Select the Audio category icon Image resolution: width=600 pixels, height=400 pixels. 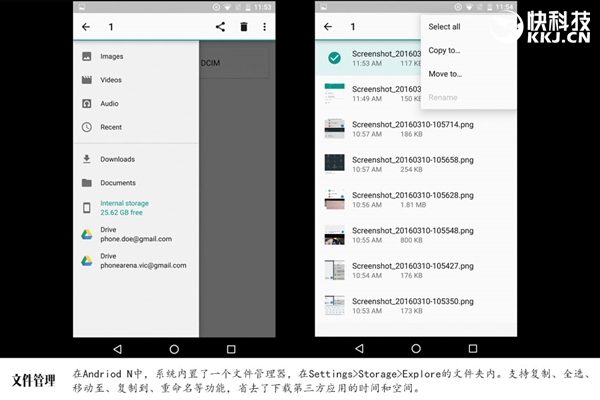pos(87,103)
